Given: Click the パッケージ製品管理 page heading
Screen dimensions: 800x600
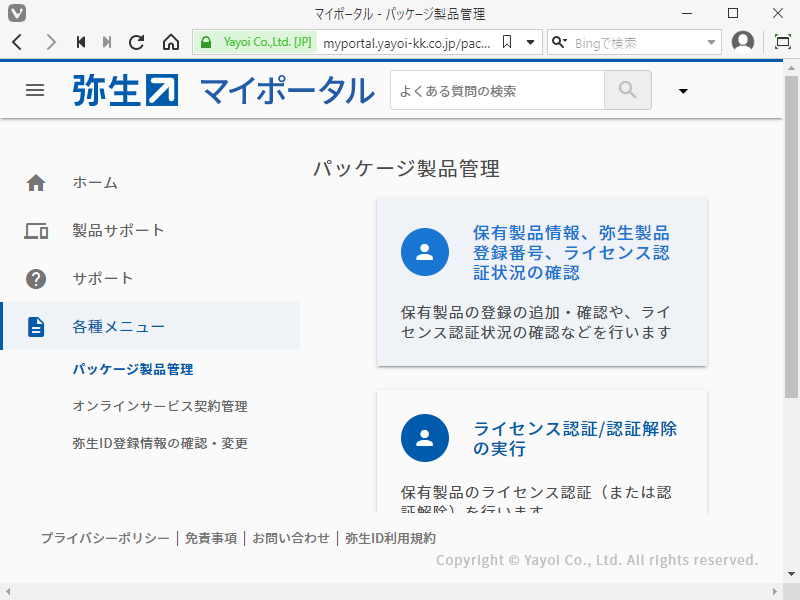Looking at the screenshot, I should click(406, 168).
